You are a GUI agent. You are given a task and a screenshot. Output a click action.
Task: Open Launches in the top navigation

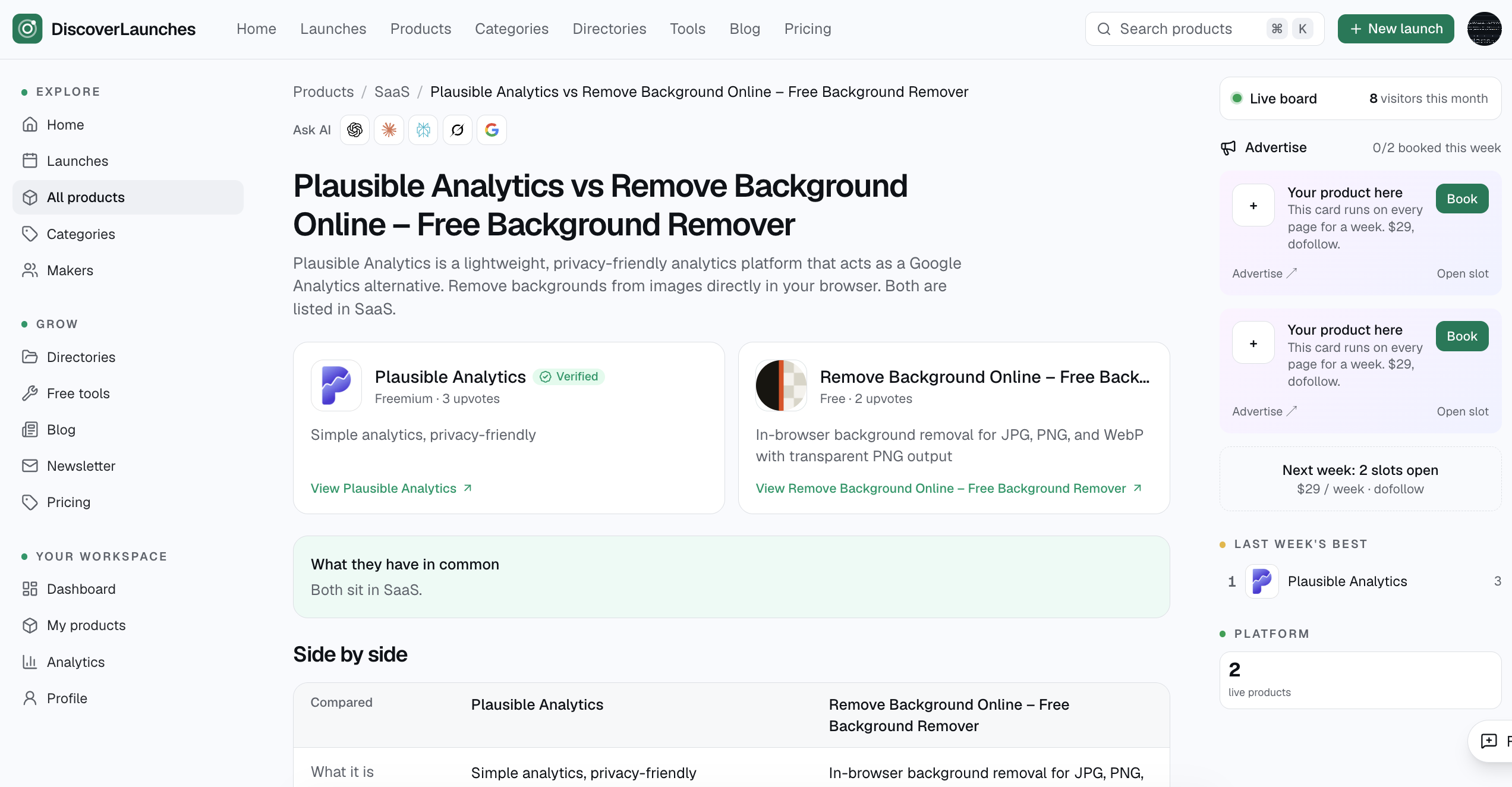click(x=333, y=29)
